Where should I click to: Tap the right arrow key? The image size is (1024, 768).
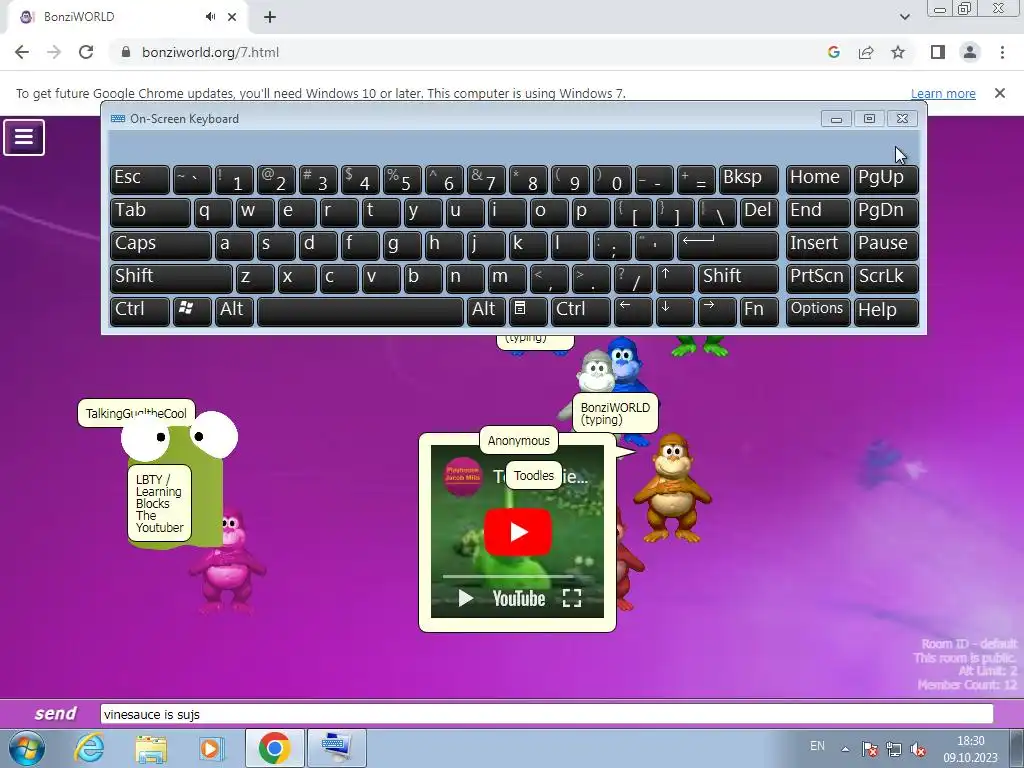716,310
